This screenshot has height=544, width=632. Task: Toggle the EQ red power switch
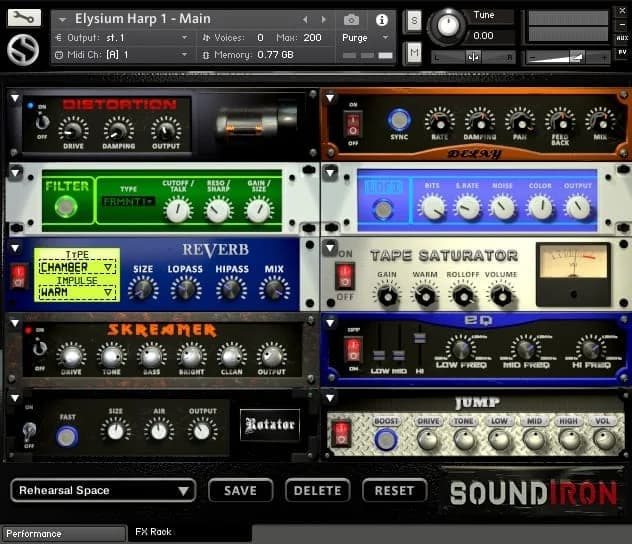(352, 349)
